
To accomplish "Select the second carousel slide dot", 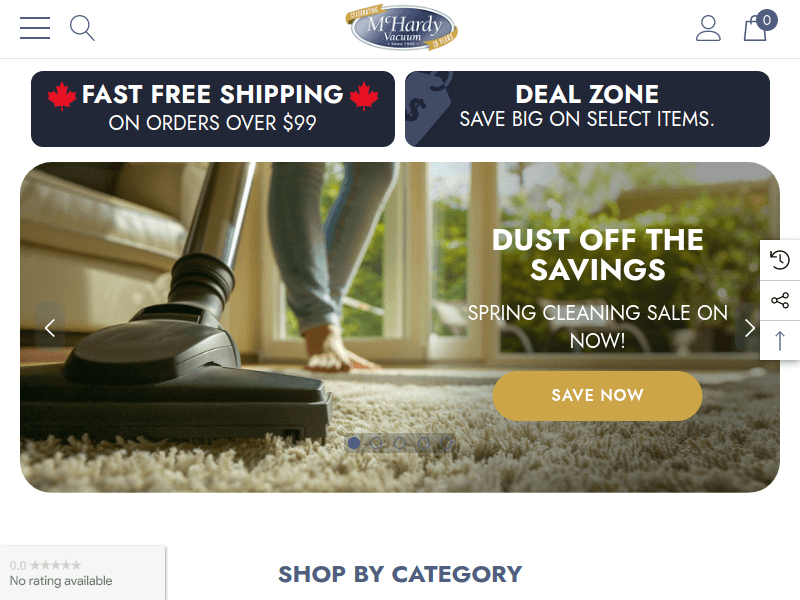I will point(377,443).
